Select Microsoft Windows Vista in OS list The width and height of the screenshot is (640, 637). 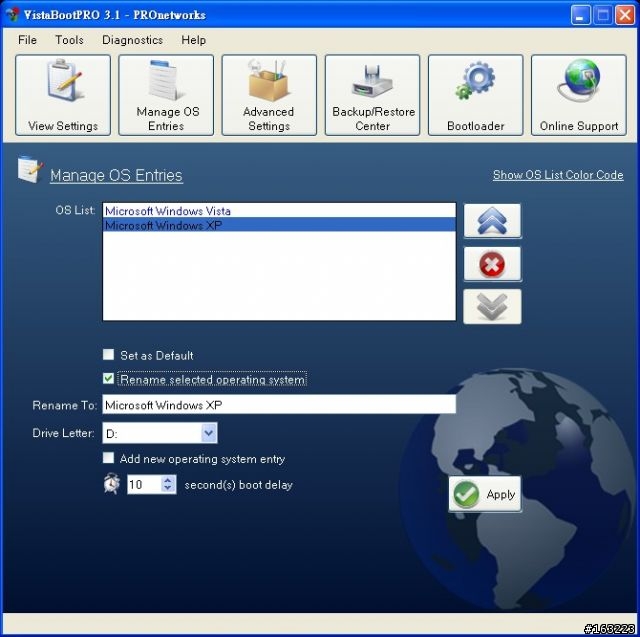279,211
